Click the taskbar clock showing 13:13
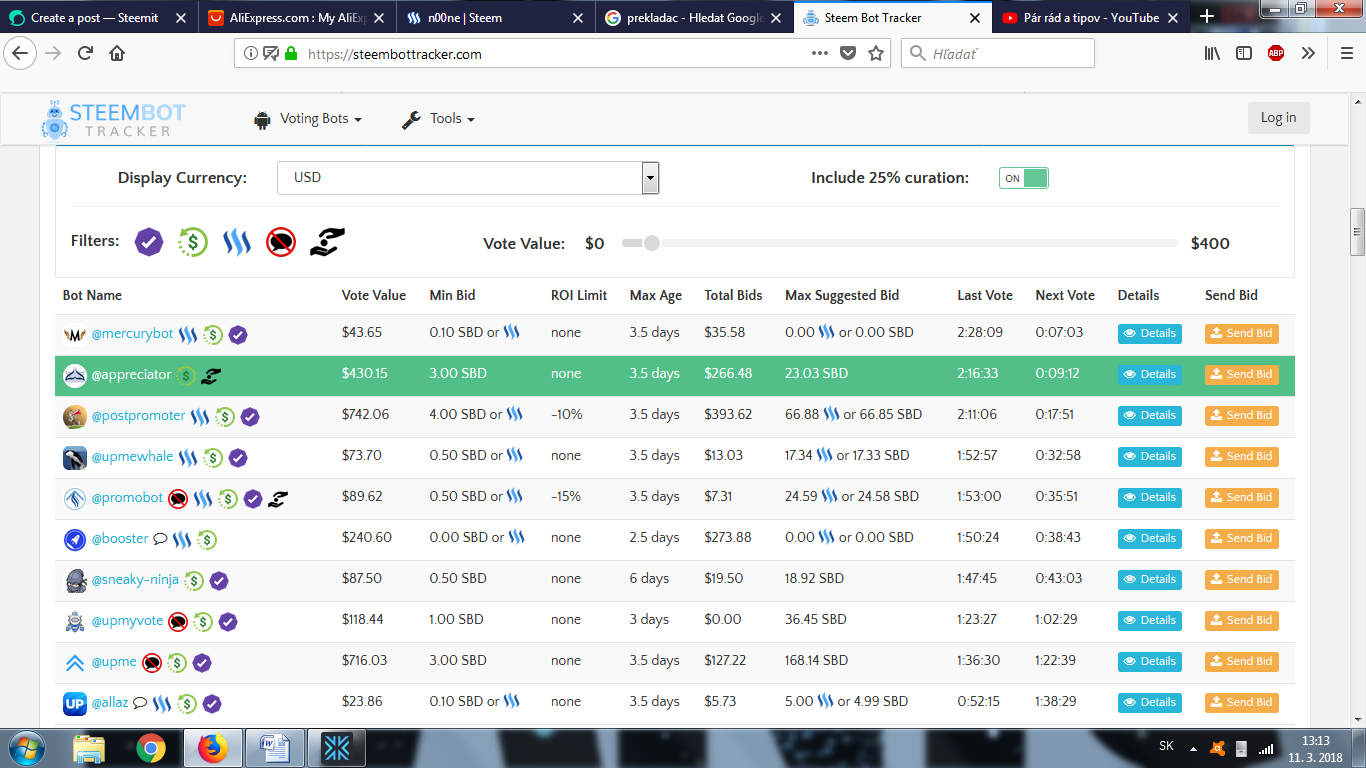 tap(1316, 749)
